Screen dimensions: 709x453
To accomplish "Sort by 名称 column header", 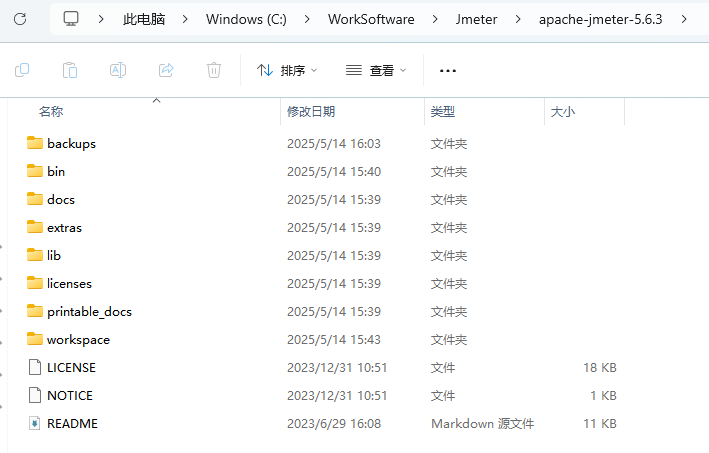I will pyautogui.click(x=51, y=112).
